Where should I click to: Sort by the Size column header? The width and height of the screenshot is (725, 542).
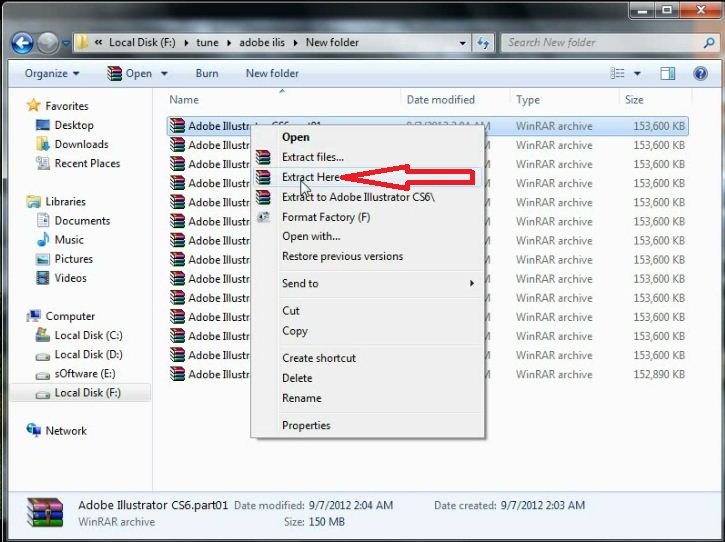634,99
